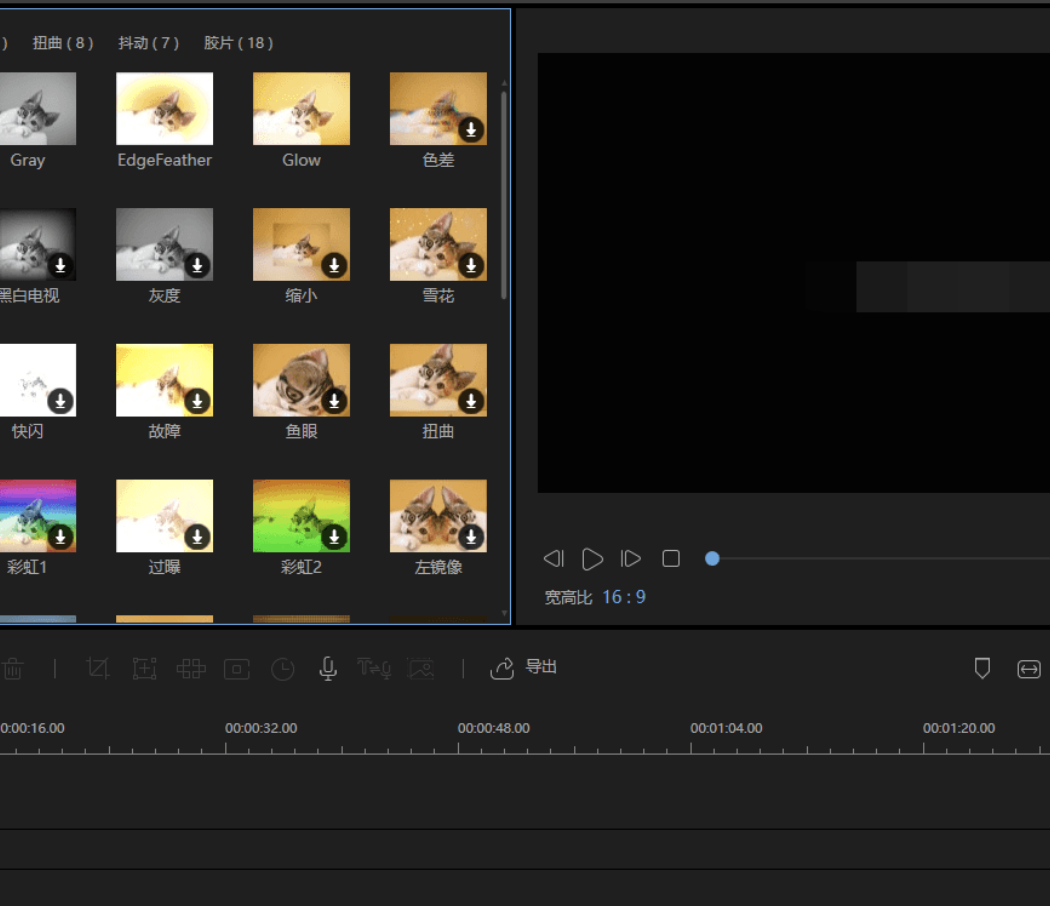This screenshot has width=1050, height=906.
Task: Click the 灰度 effect label
Action: (x=165, y=295)
